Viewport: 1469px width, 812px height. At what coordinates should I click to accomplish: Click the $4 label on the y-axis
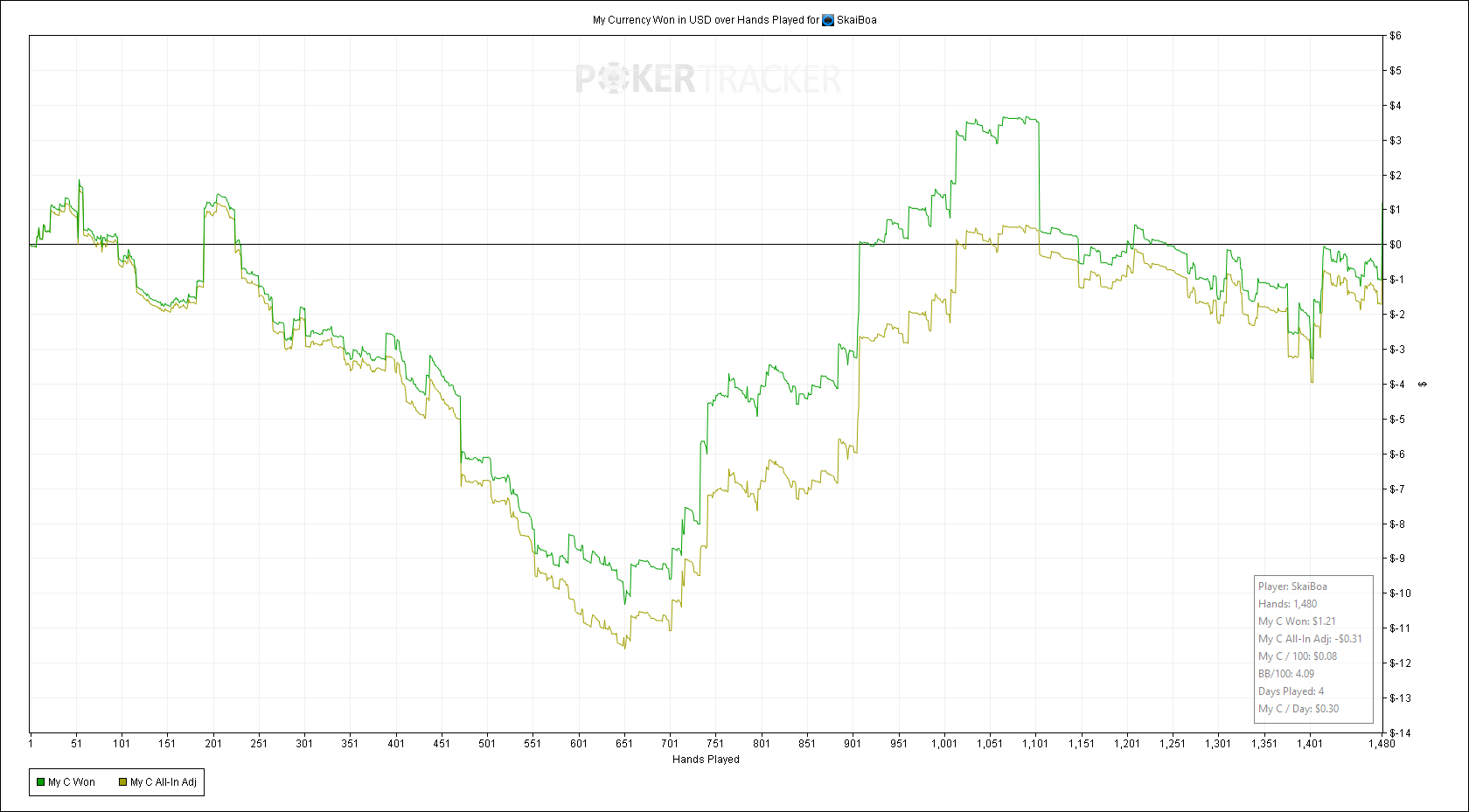pos(1396,106)
